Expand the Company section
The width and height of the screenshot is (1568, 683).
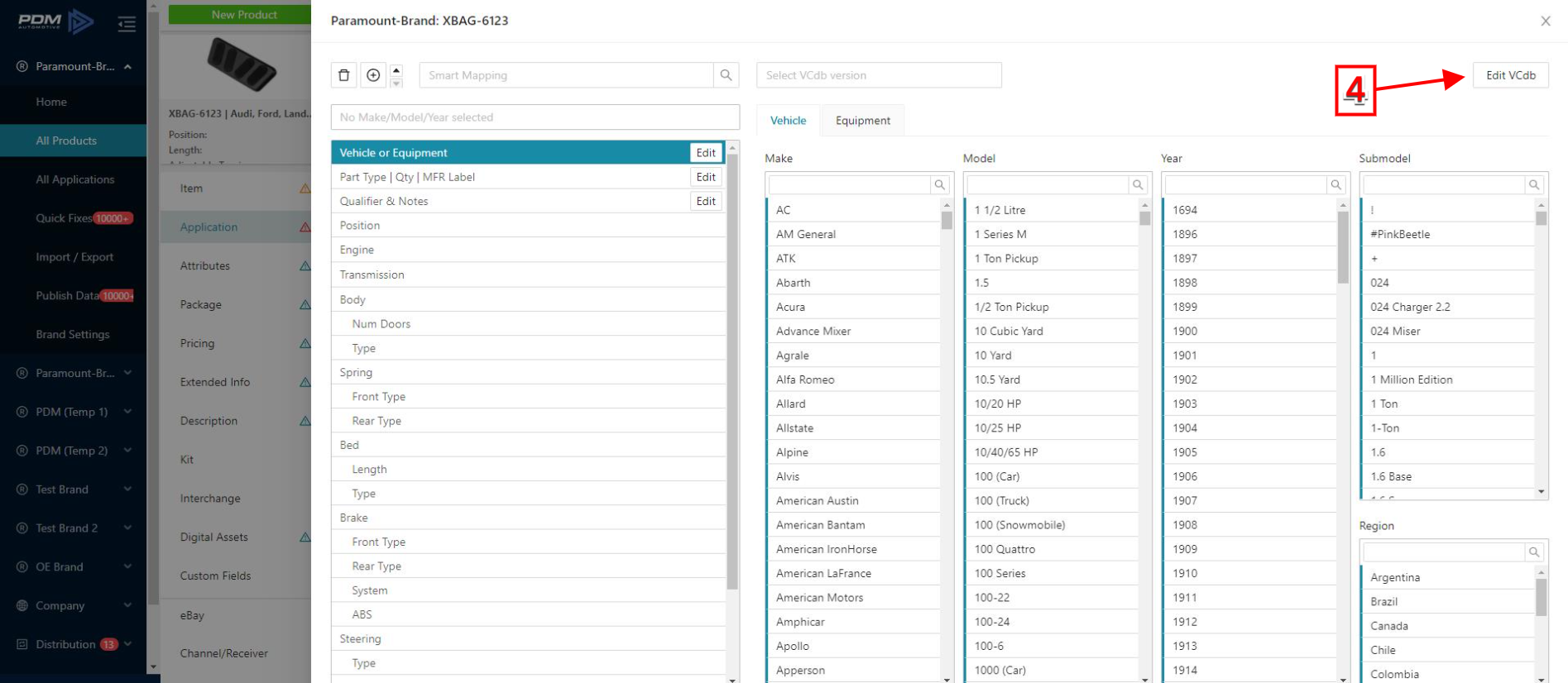128,605
